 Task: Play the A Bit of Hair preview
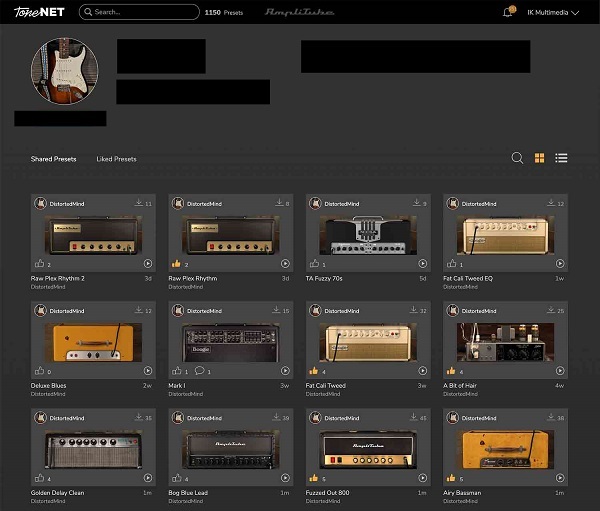click(x=560, y=371)
